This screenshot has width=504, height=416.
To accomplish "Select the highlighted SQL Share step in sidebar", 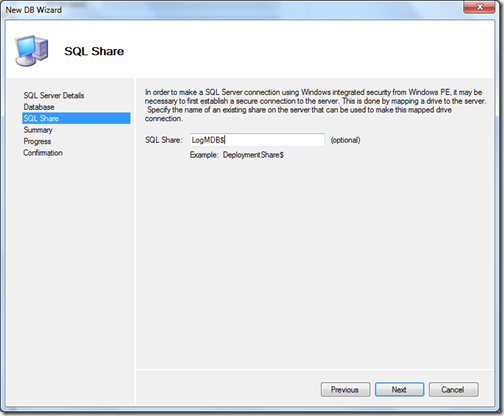I will 76,118.
